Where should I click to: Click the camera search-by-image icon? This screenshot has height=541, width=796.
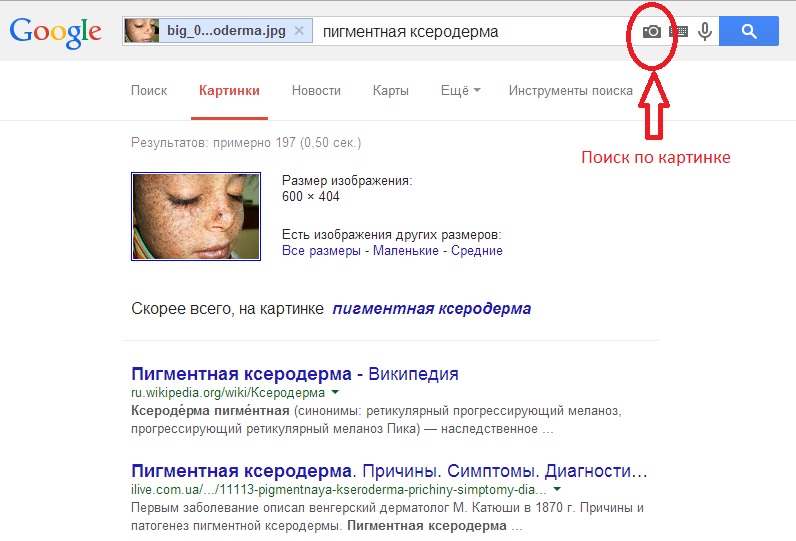click(x=652, y=31)
